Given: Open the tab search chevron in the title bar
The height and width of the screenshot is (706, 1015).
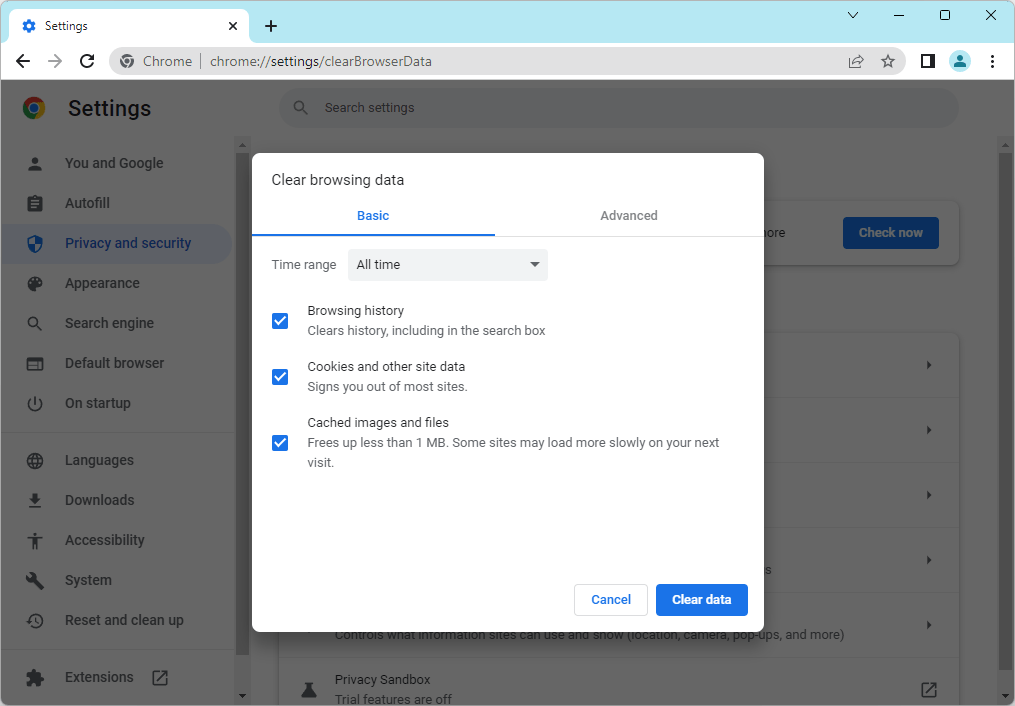Looking at the screenshot, I should coord(853,15).
